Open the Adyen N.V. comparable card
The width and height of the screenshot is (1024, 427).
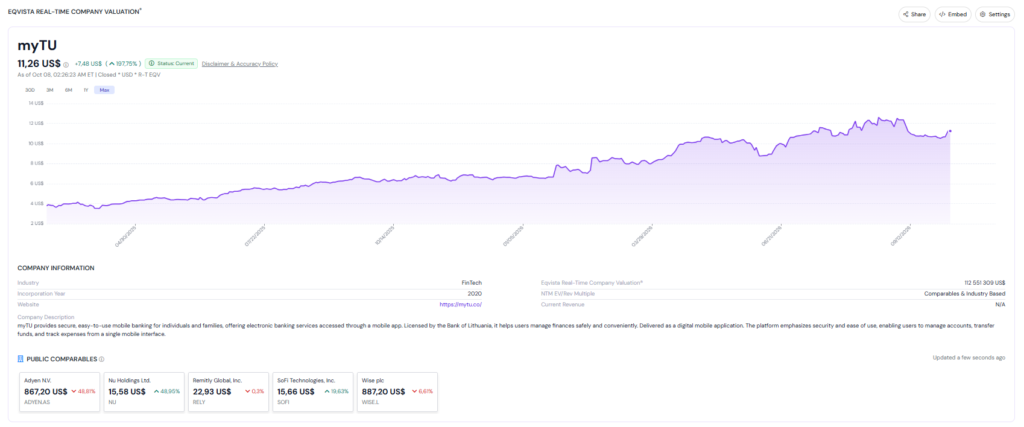(x=60, y=392)
